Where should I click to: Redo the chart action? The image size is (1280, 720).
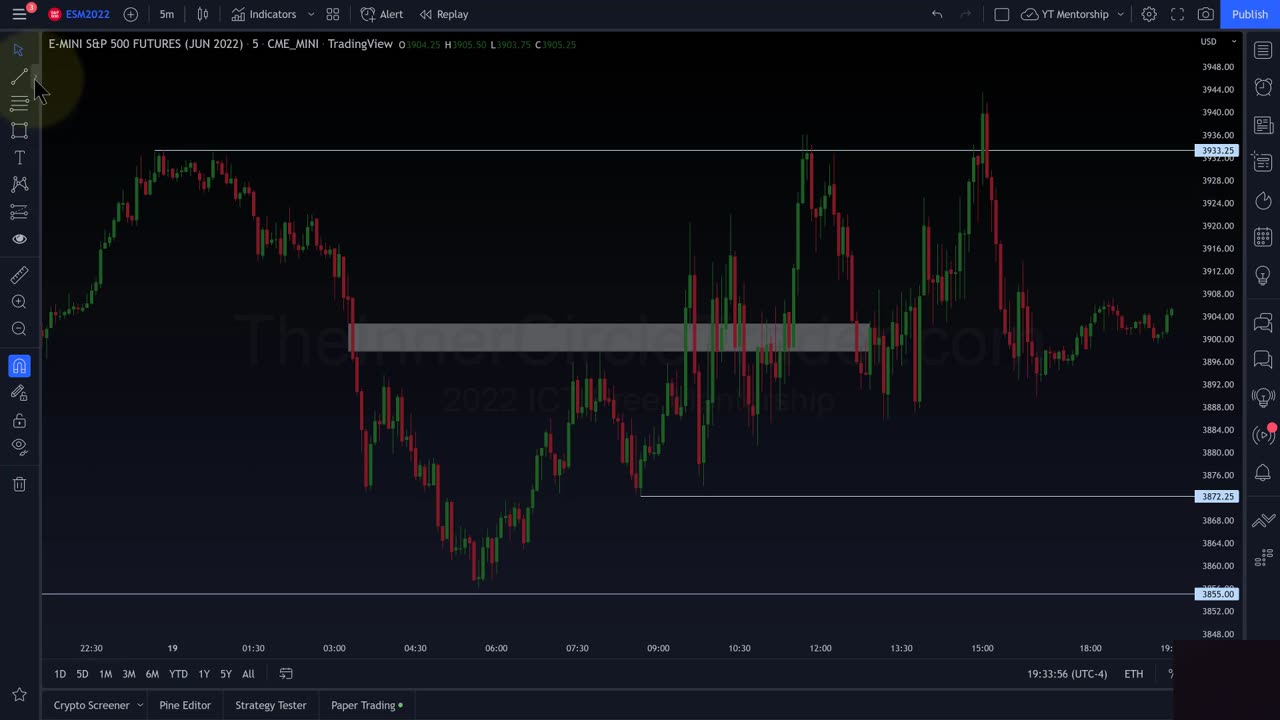966,14
